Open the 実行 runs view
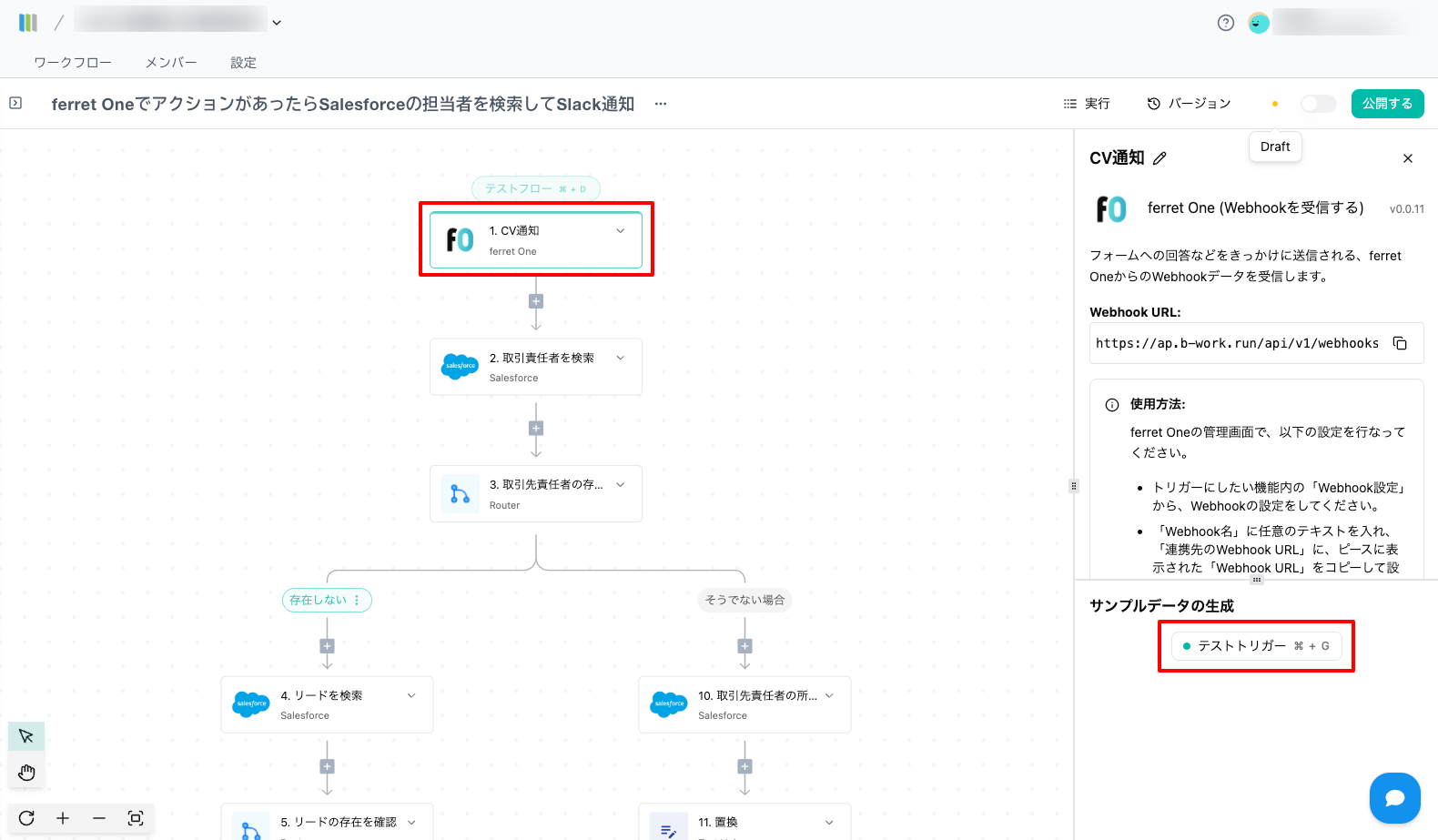The image size is (1438, 840). [1087, 104]
